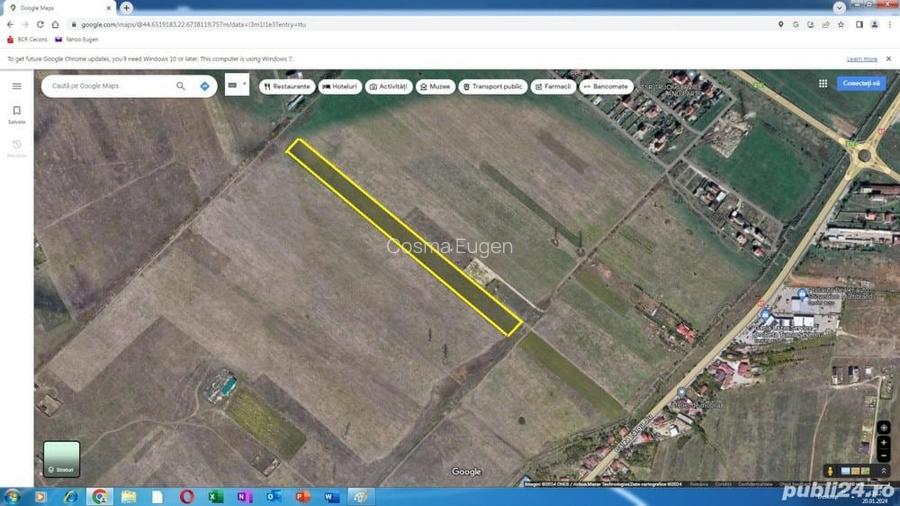The height and width of the screenshot is (506, 900).
Task: Filter map by Hoteluri
Action: 340,87
